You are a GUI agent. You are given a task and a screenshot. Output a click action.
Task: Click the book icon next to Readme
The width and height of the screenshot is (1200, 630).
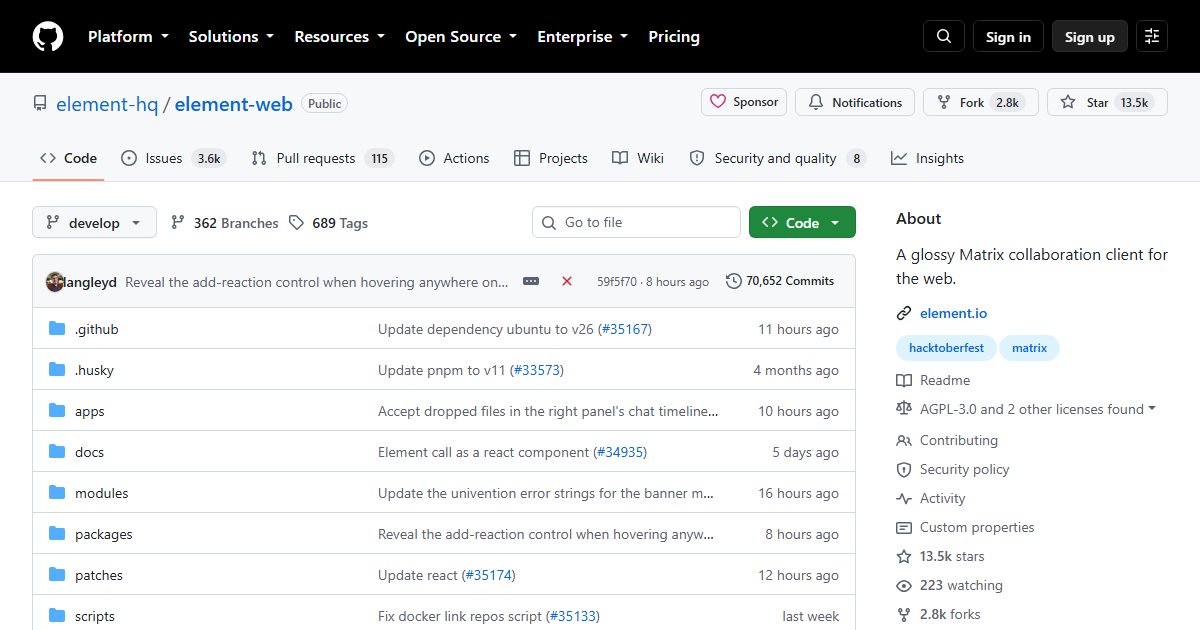click(904, 381)
